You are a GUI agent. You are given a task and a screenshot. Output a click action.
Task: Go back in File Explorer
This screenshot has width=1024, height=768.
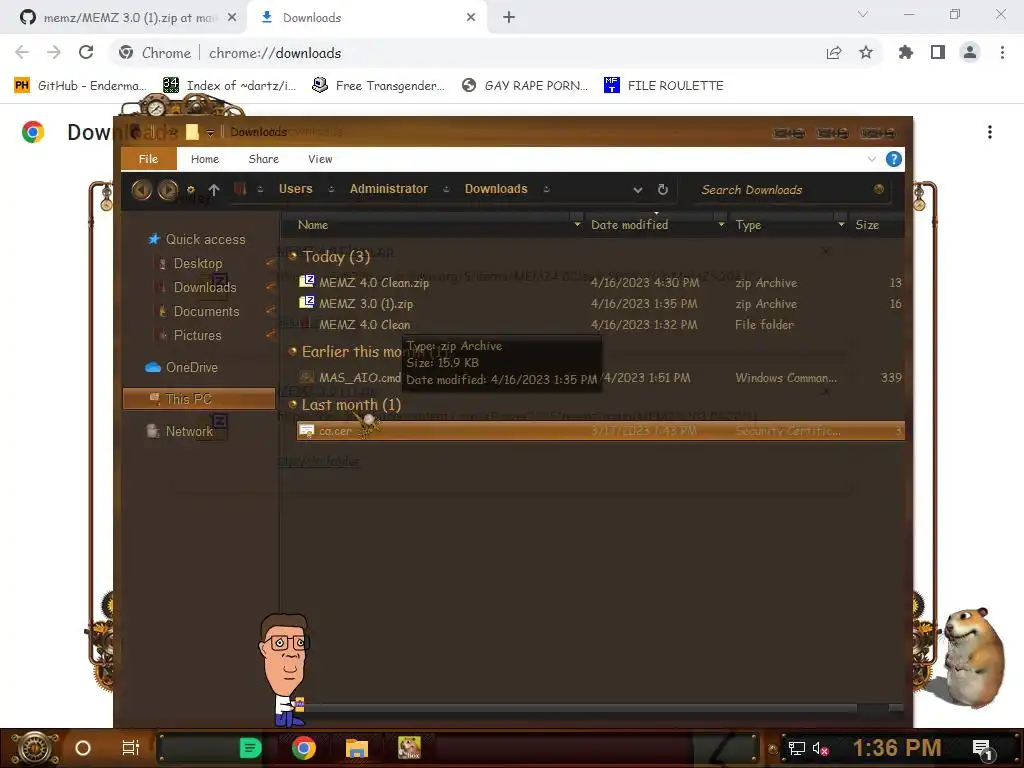142,189
